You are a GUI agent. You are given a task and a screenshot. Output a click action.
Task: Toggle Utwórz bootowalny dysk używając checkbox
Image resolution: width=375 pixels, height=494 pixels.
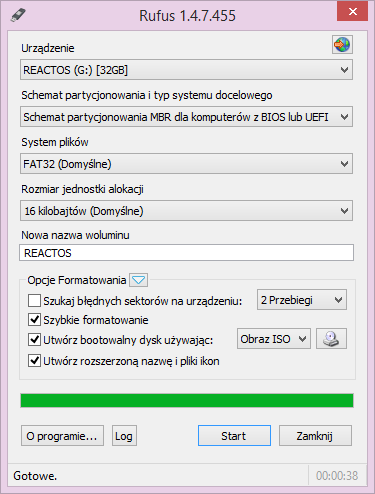pos(34,340)
